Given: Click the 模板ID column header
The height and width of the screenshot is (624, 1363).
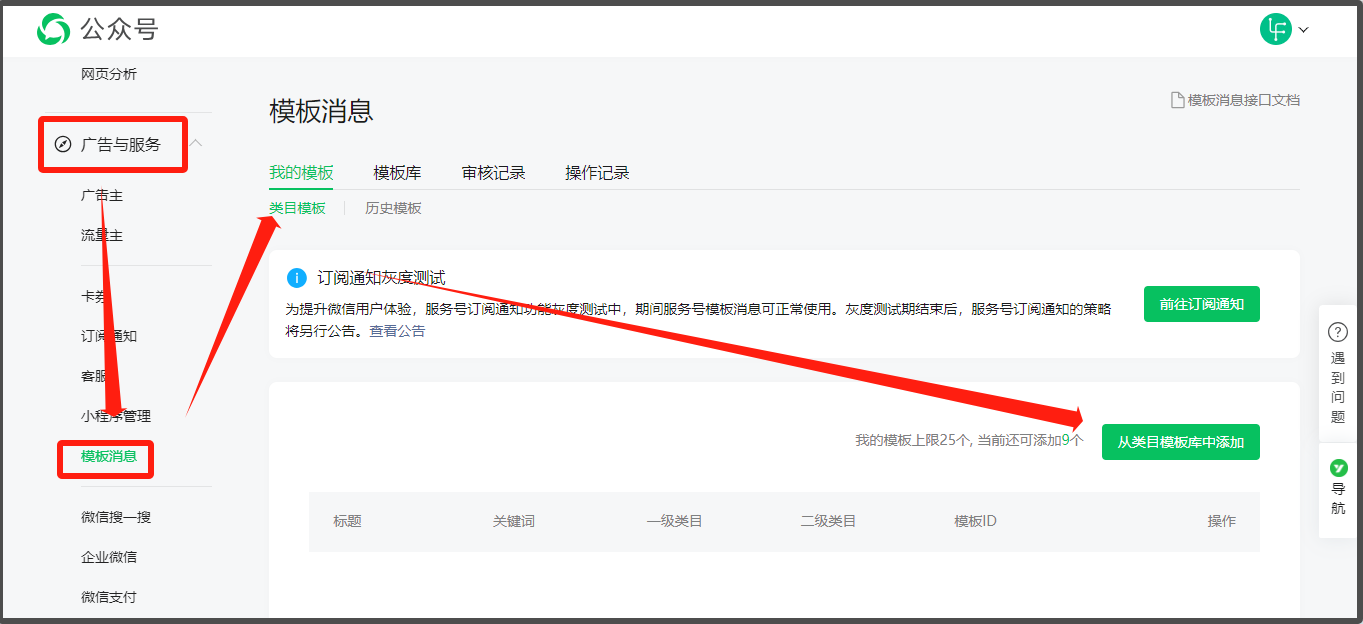Looking at the screenshot, I should pos(975,521).
